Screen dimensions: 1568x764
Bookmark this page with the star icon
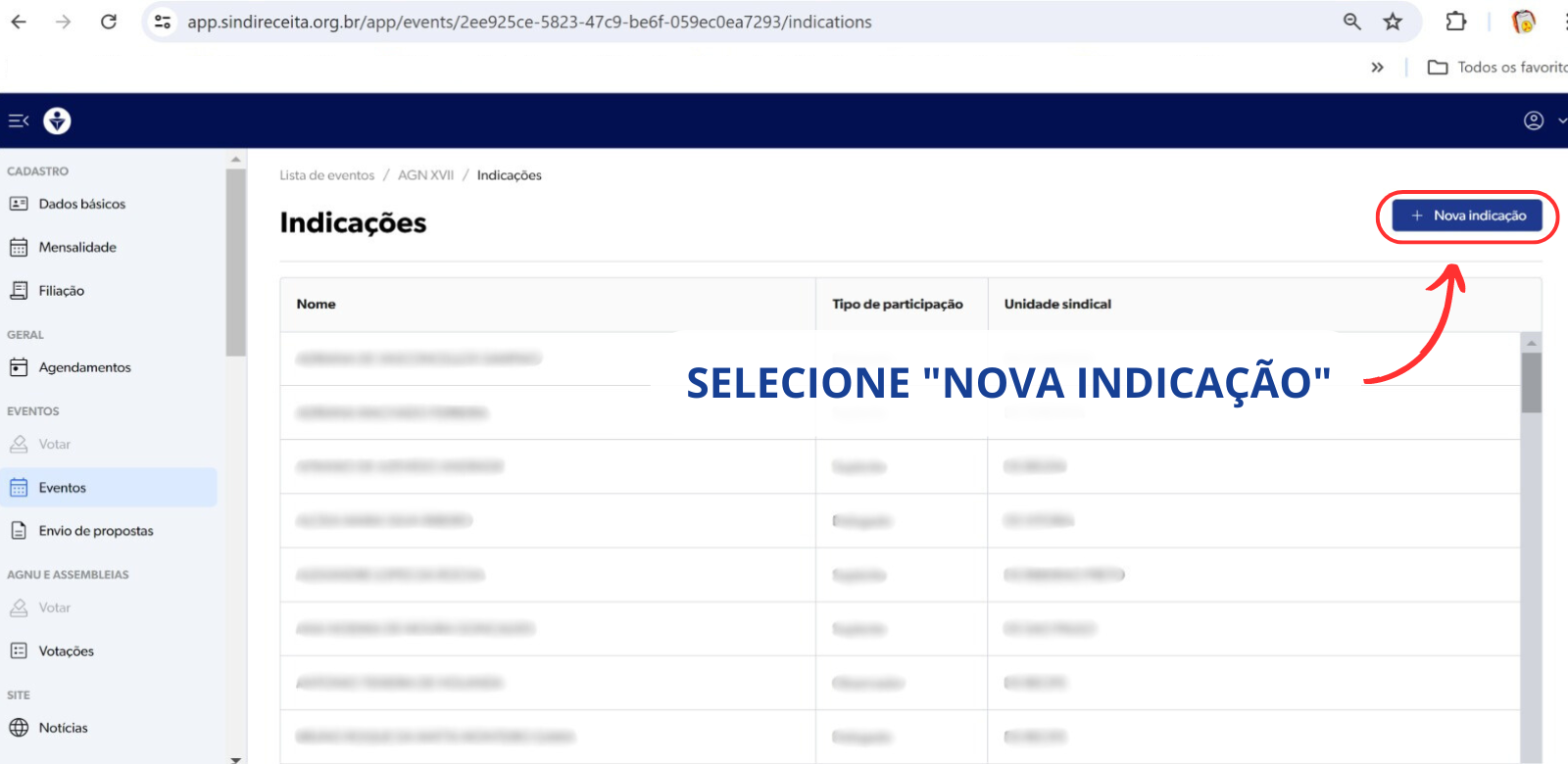tap(1393, 22)
